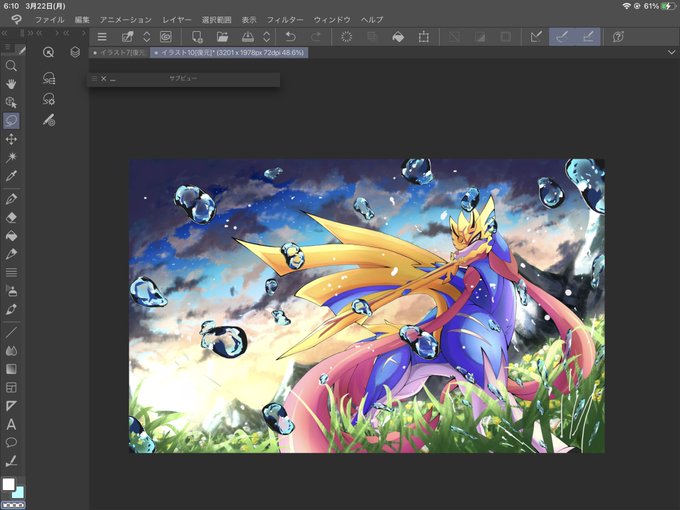Create a new canvas from command bar
Screen dimensions: 680x510
pyautogui.click(x=197, y=37)
